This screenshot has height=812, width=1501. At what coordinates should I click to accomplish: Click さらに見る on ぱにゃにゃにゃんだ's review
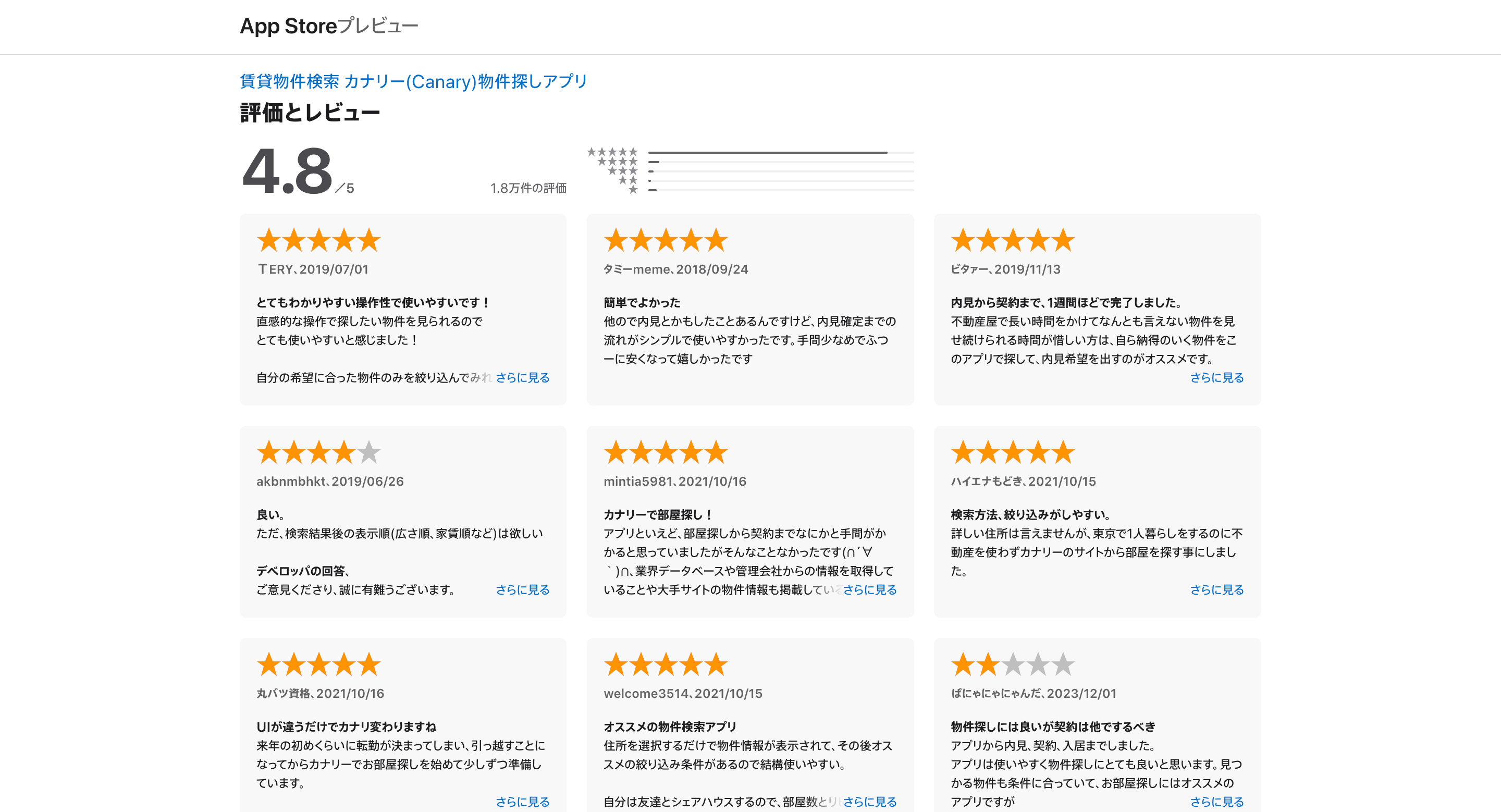tap(1216, 802)
